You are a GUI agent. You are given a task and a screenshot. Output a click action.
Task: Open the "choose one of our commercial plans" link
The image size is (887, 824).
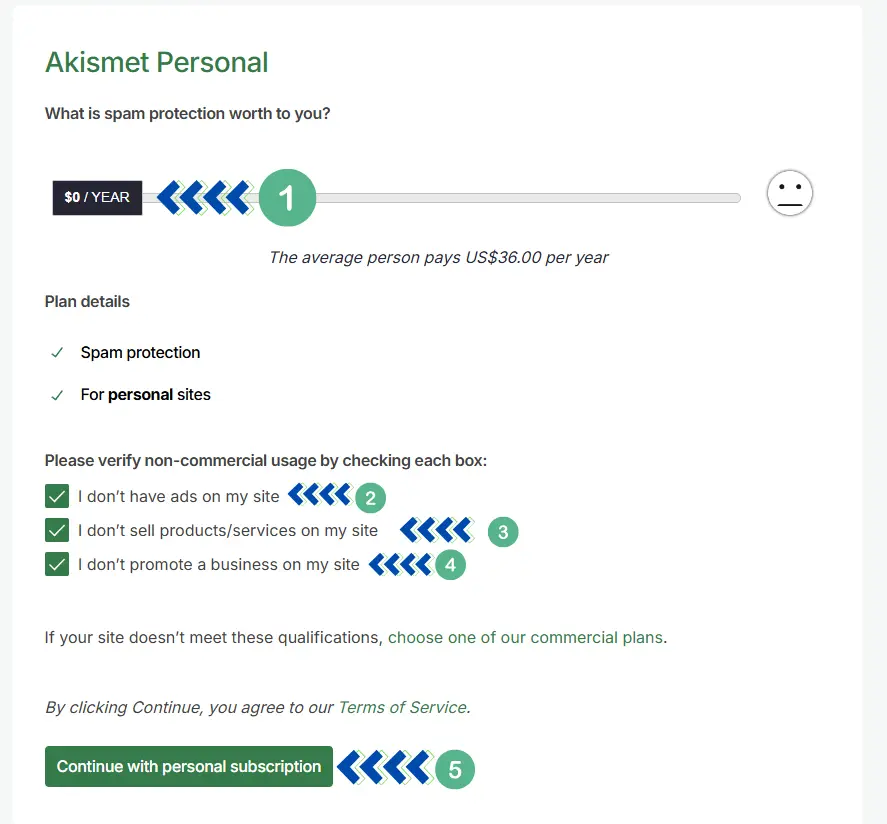click(525, 637)
